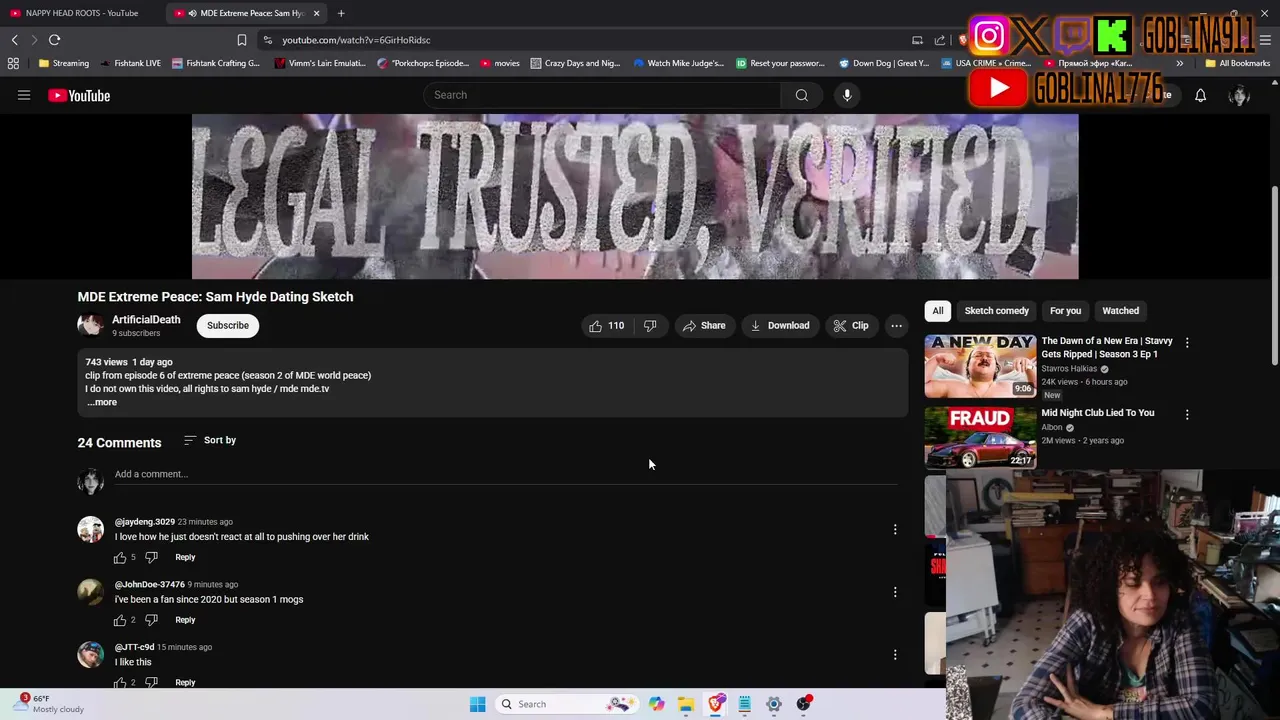The image size is (1280, 720).
Task: Bookmark this page using the bookmark icon
Action: pos(241,40)
